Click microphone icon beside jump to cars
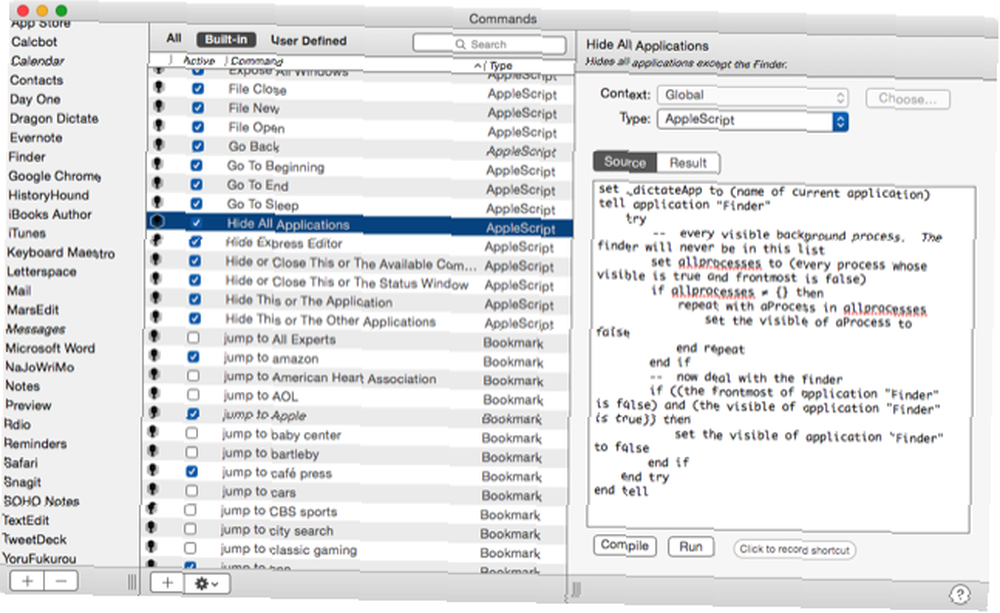The width and height of the screenshot is (1000, 613). click(x=153, y=490)
